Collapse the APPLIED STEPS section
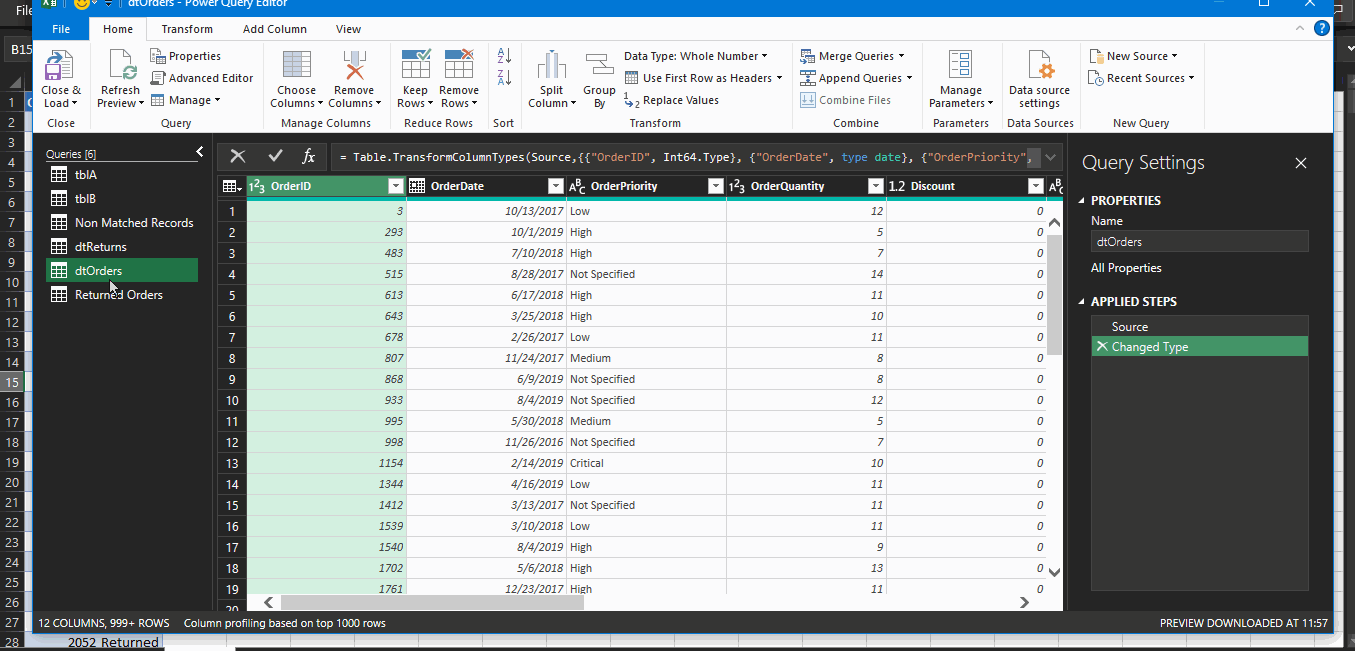Image resolution: width=1355 pixels, height=651 pixels. pyautogui.click(x=1081, y=302)
